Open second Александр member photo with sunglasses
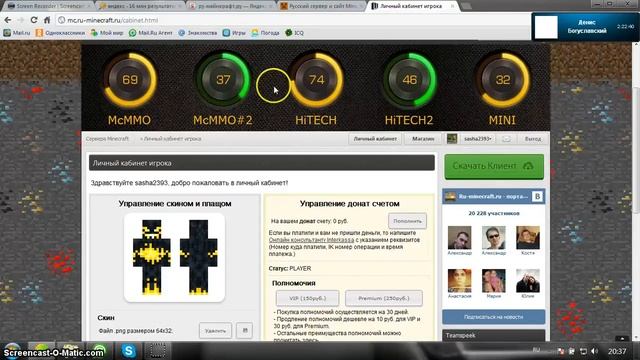Image resolution: width=640 pixels, height=360 pixels. [x=493, y=237]
